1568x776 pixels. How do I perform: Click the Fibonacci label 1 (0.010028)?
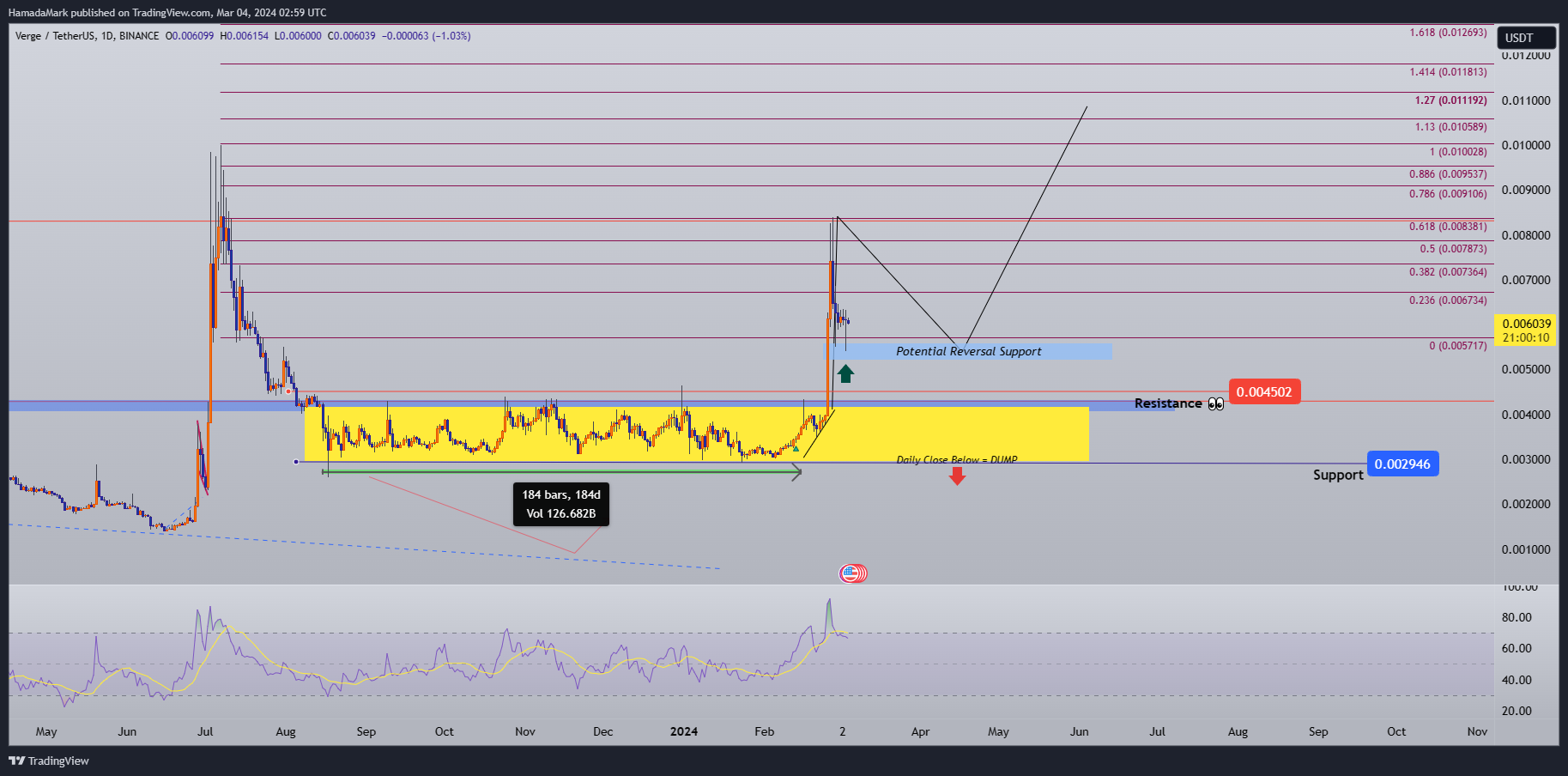pyautogui.click(x=1458, y=152)
